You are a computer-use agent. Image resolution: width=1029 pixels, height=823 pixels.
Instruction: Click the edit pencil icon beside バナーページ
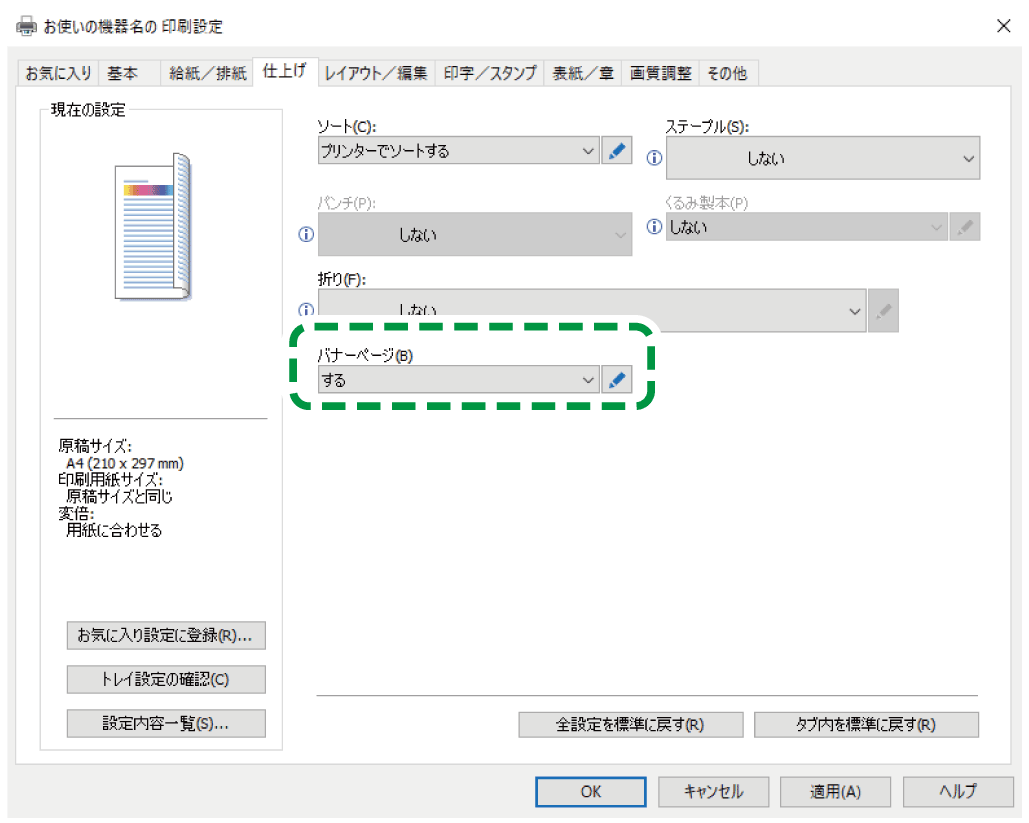[x=617, y=379]
